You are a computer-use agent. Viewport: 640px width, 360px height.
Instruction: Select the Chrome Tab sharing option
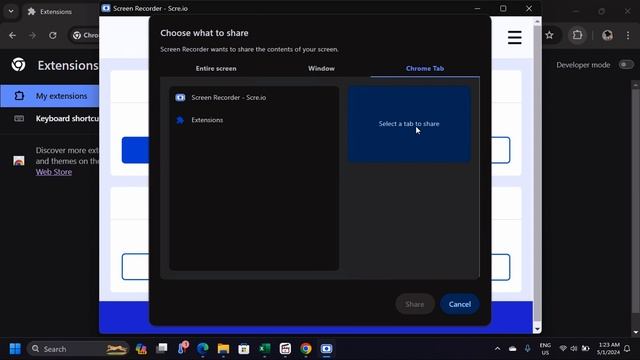[425, 69]
